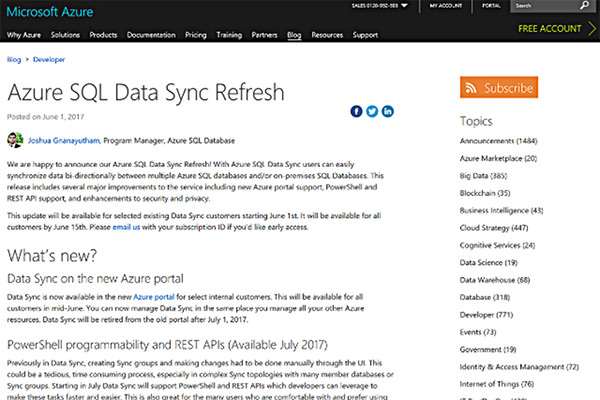The image size is (600, 400).
Task: Open the Blockchain (35) topic
Action: point(485,193)
